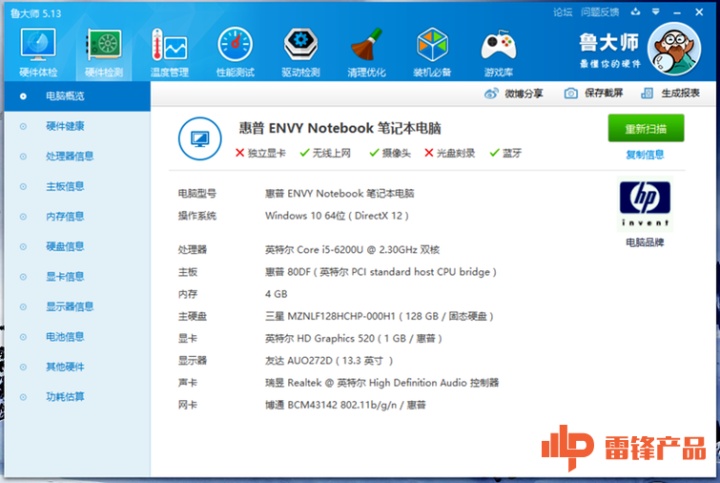720x483 pixels.
Task: Select 电池信息 in the sidebar
Action: (77, 337)
